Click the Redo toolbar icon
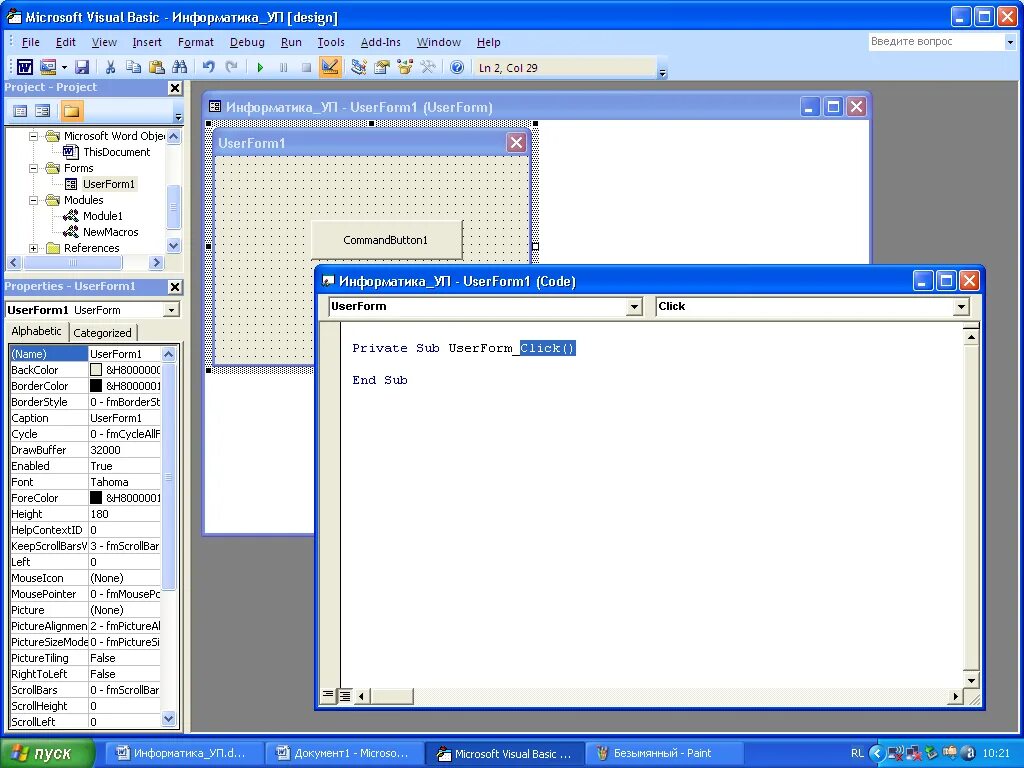 [x=231, y=67]
